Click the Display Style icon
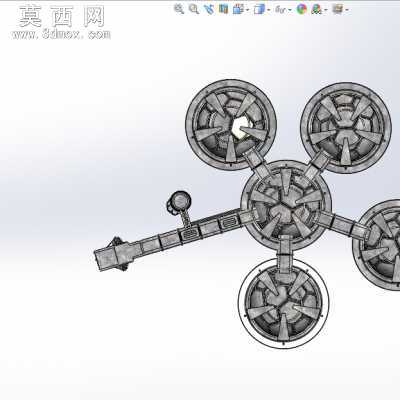The width and height of the screenshot is (400, 400). click(x=259, y=9)
